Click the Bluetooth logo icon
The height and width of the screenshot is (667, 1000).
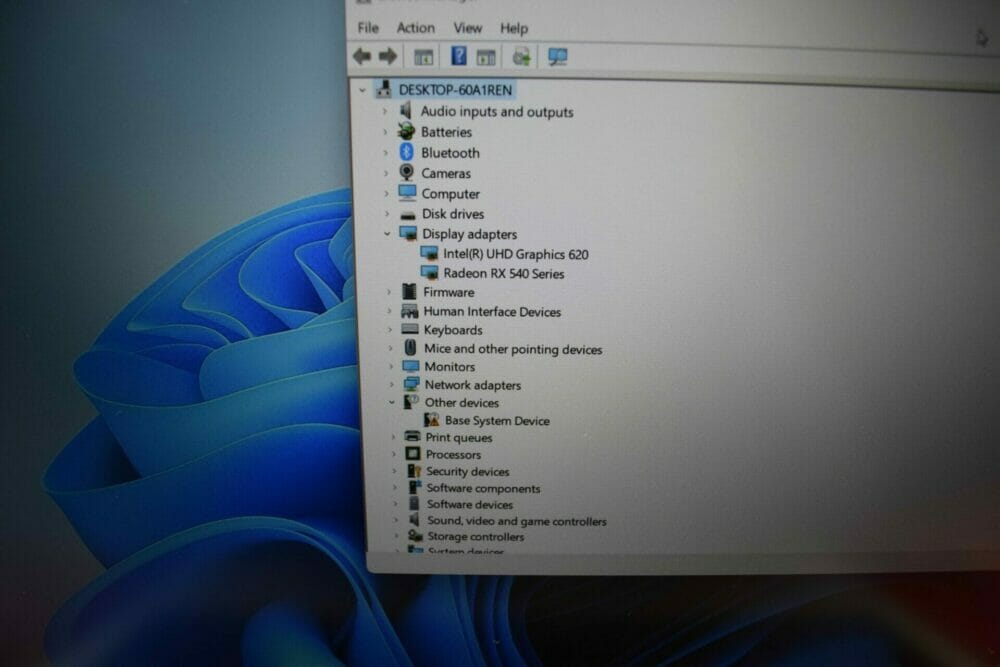(407, 152)
